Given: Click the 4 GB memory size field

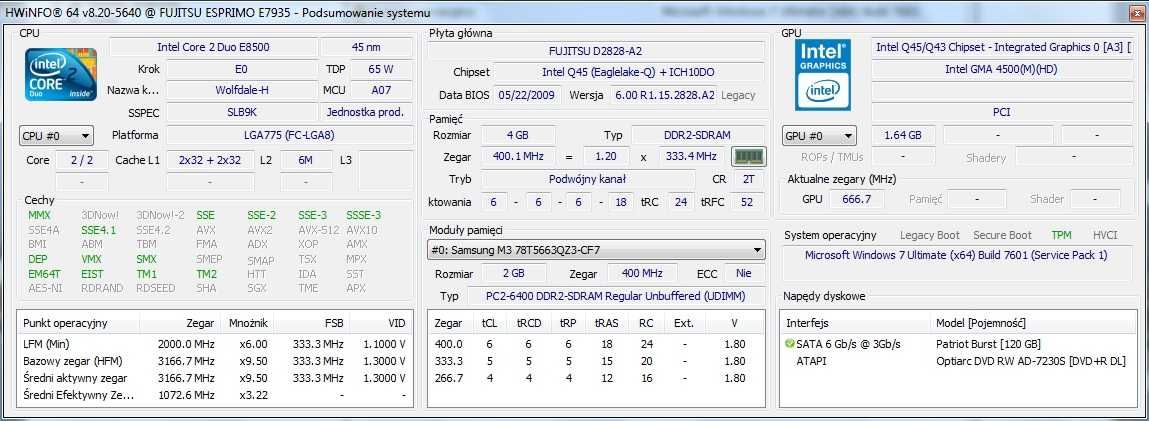Looking at the screenshot, I should click(518, 135).
